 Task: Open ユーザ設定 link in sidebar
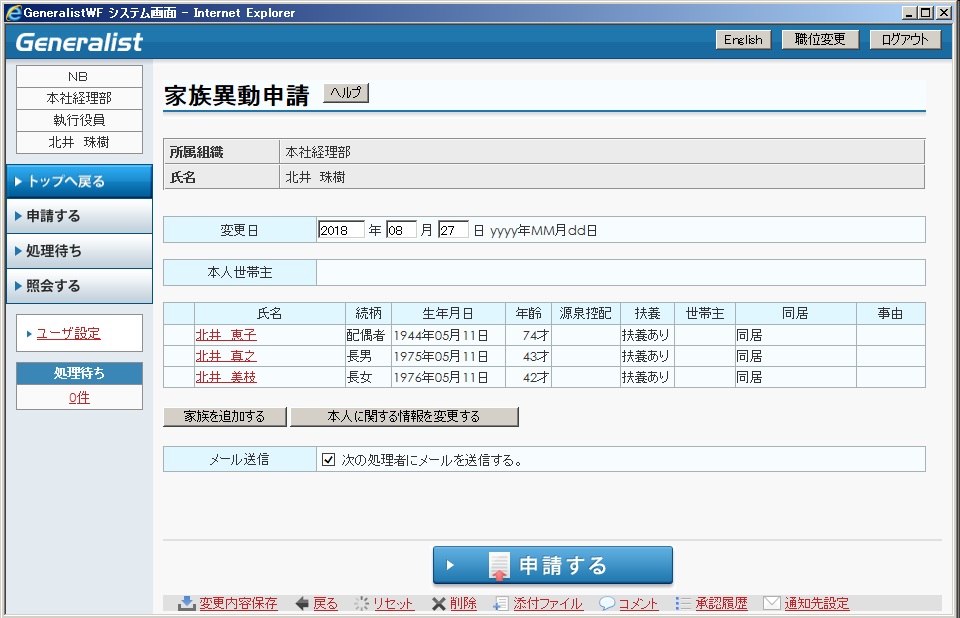[68, 333]
